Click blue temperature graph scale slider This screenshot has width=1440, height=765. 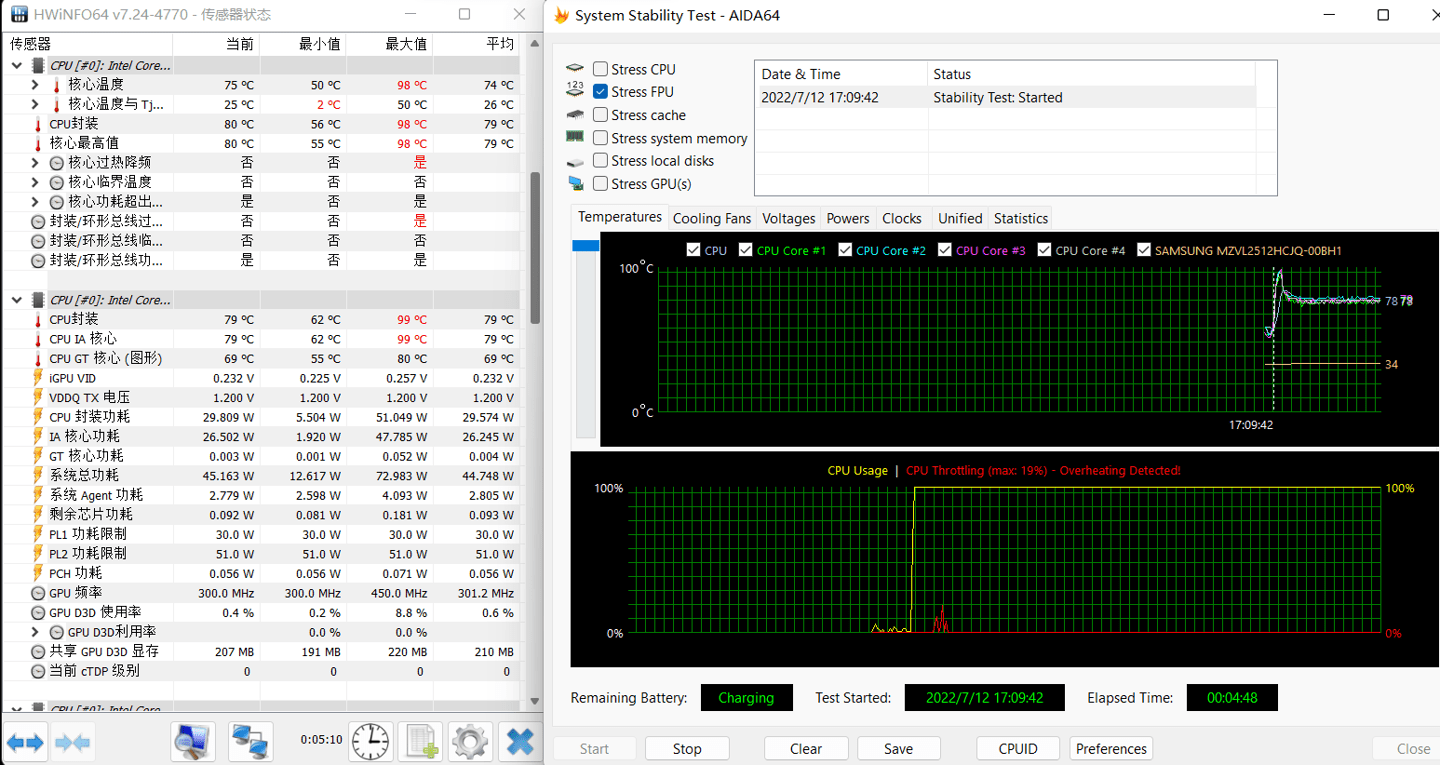[x=585, y=245]
